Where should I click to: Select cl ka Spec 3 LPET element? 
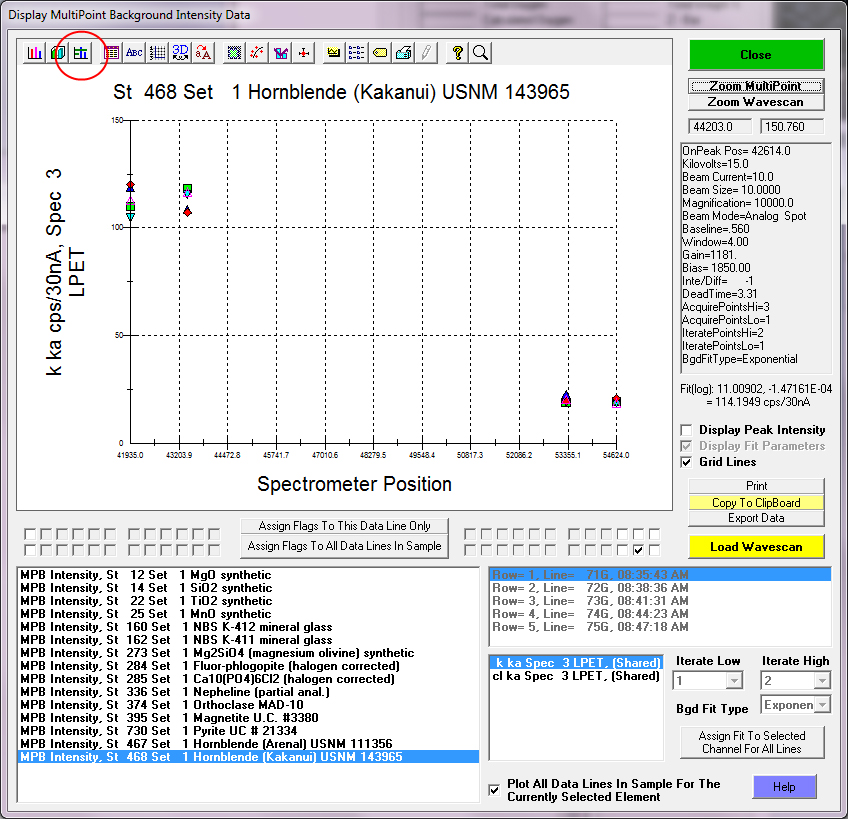[x=574, y=677]
